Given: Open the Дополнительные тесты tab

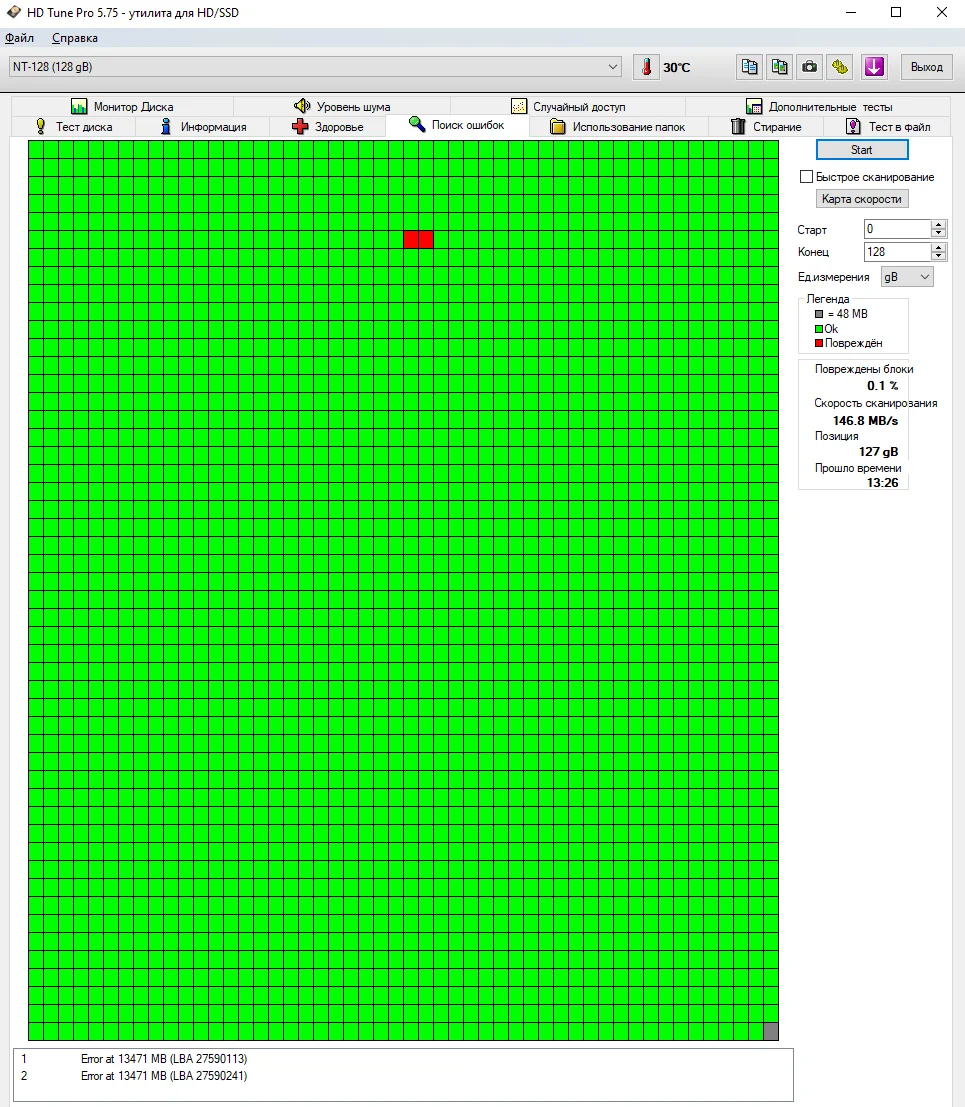Looking at the screenshot, I should (820, 107).
